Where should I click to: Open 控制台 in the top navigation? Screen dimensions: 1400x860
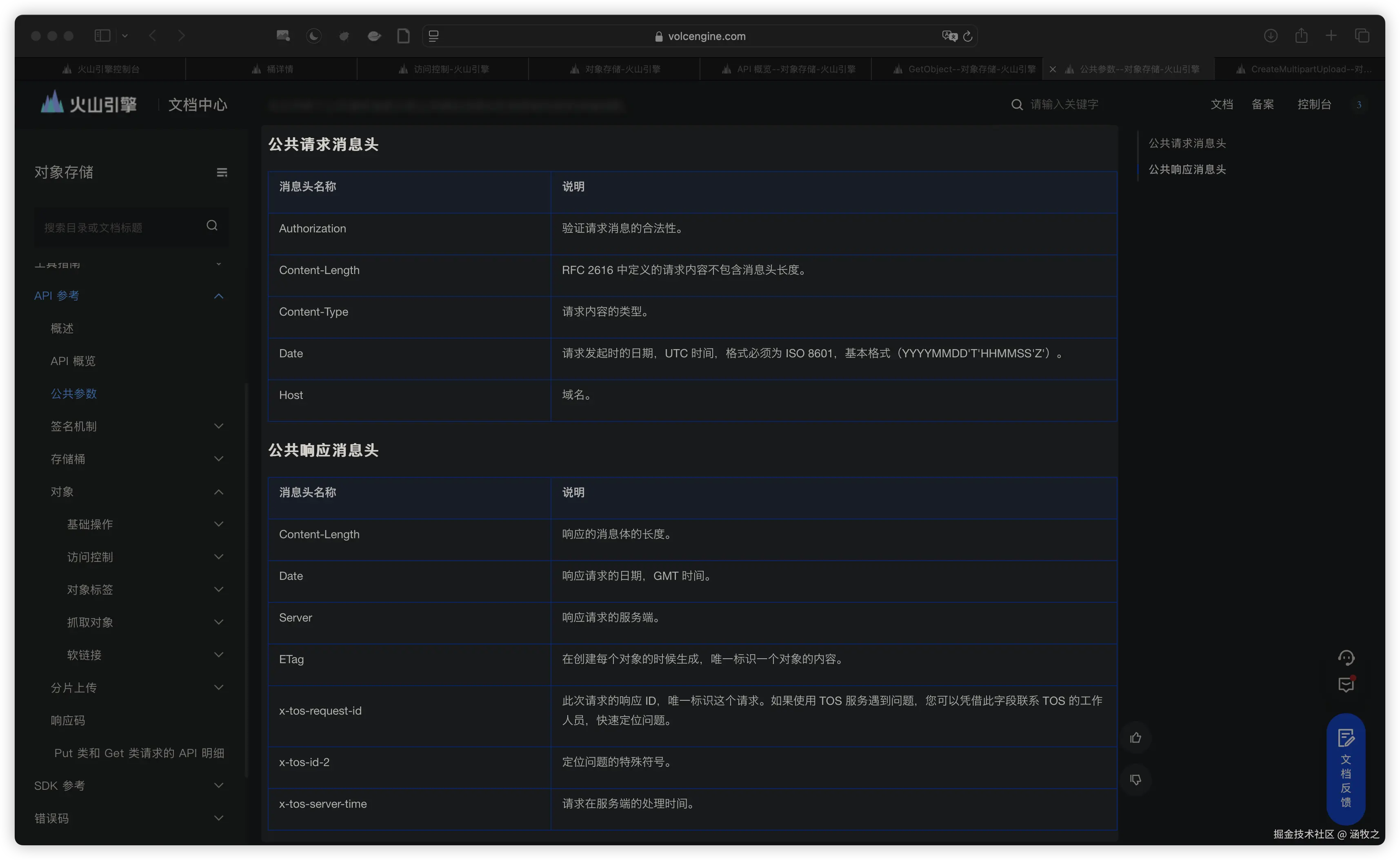tap(1315, 104)
